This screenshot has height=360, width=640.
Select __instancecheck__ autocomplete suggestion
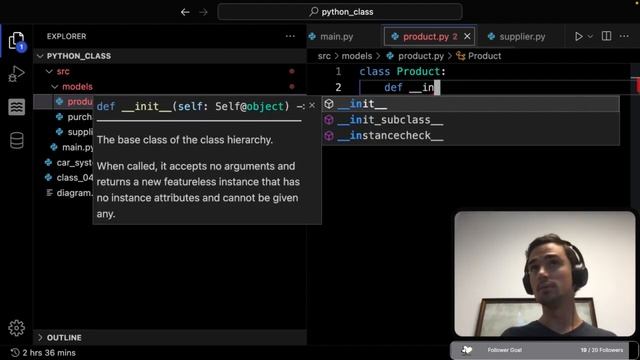pyautogui.click(x=471, y=136)
